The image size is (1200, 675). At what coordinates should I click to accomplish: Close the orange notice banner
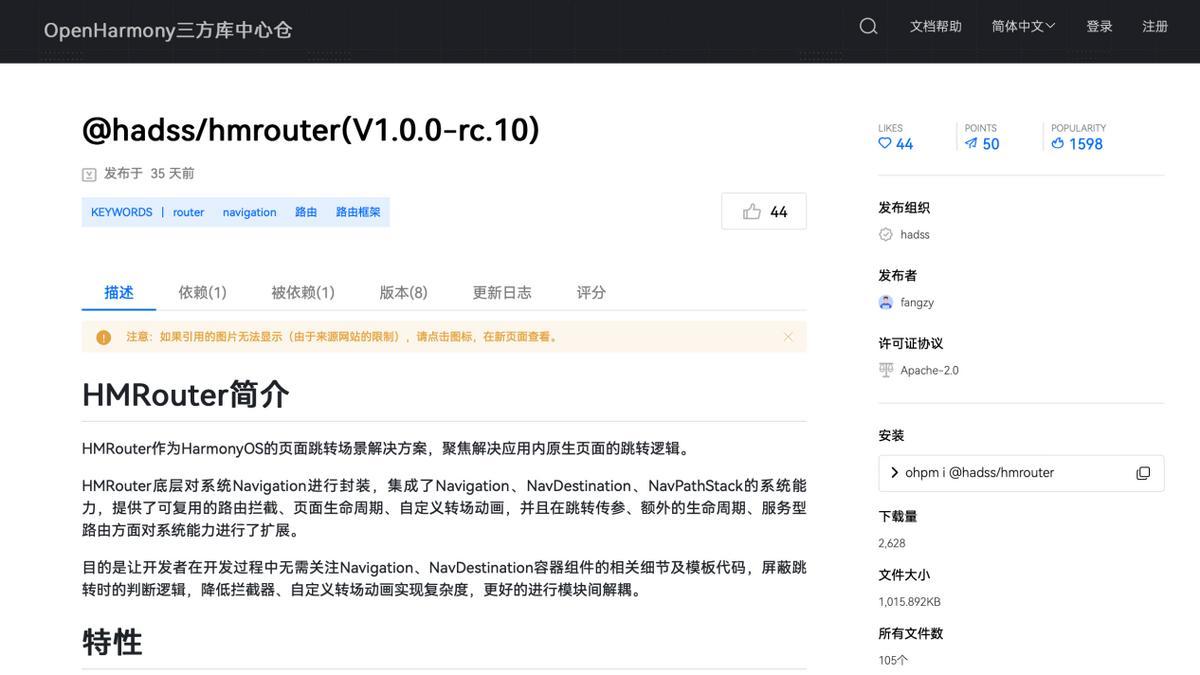click(x=788, y=337)
